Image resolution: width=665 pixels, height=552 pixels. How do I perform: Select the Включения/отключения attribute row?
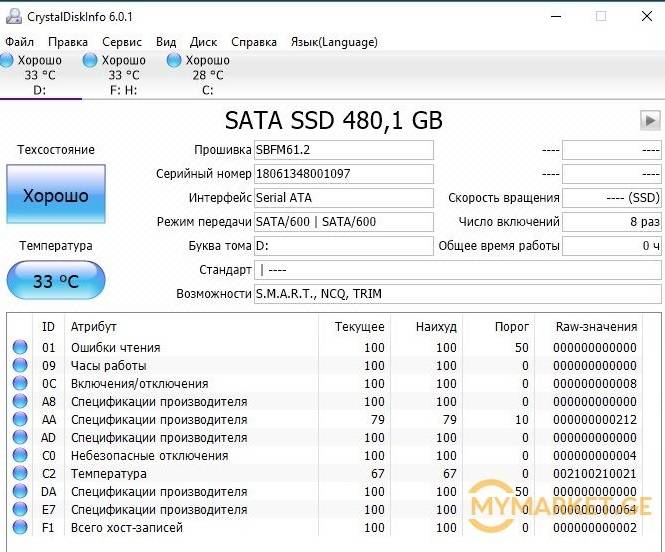[325, 384]
